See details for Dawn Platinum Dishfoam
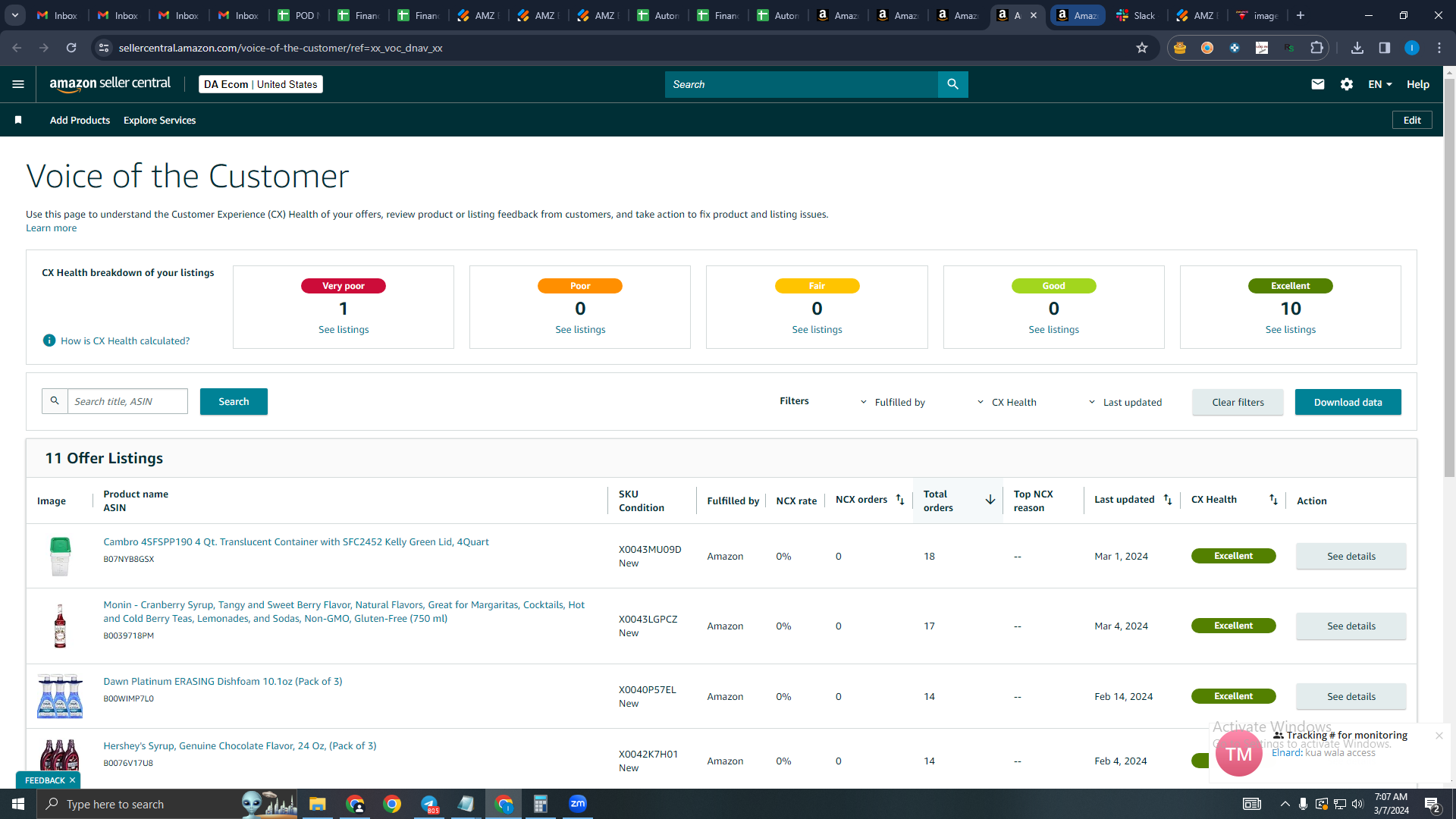The width and height of the screenshot is (1456, 819). point(1351,696)
